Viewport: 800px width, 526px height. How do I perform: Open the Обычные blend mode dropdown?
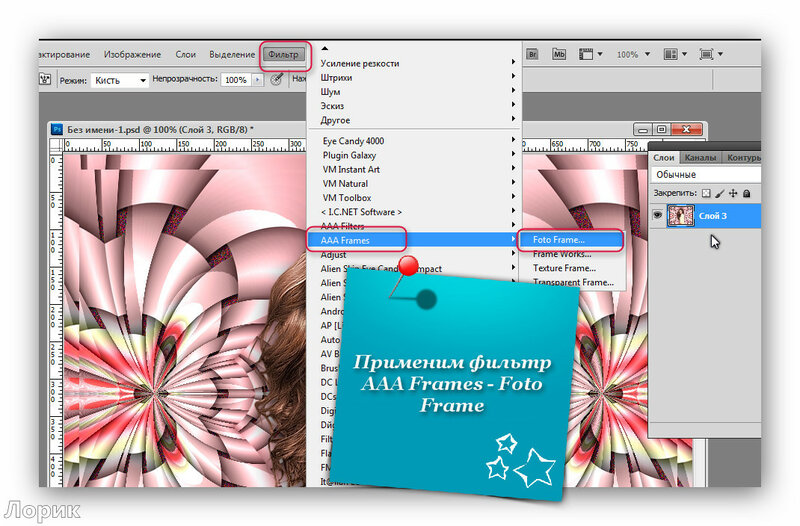point(706,174)
